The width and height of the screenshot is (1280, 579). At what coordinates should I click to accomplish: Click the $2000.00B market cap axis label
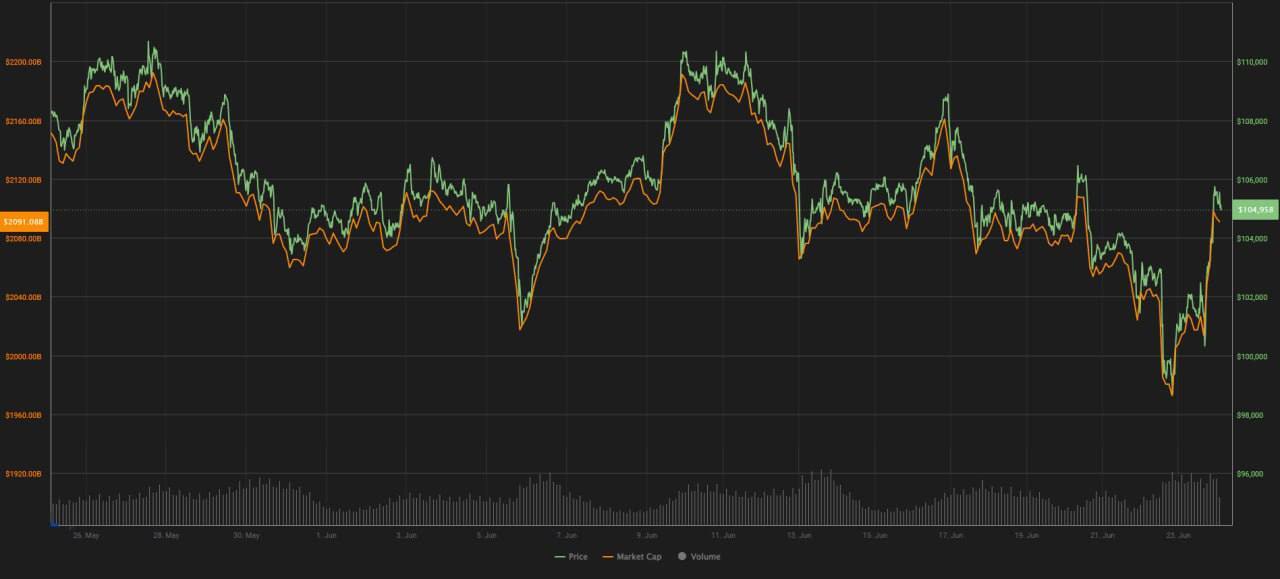pos(25,356)
